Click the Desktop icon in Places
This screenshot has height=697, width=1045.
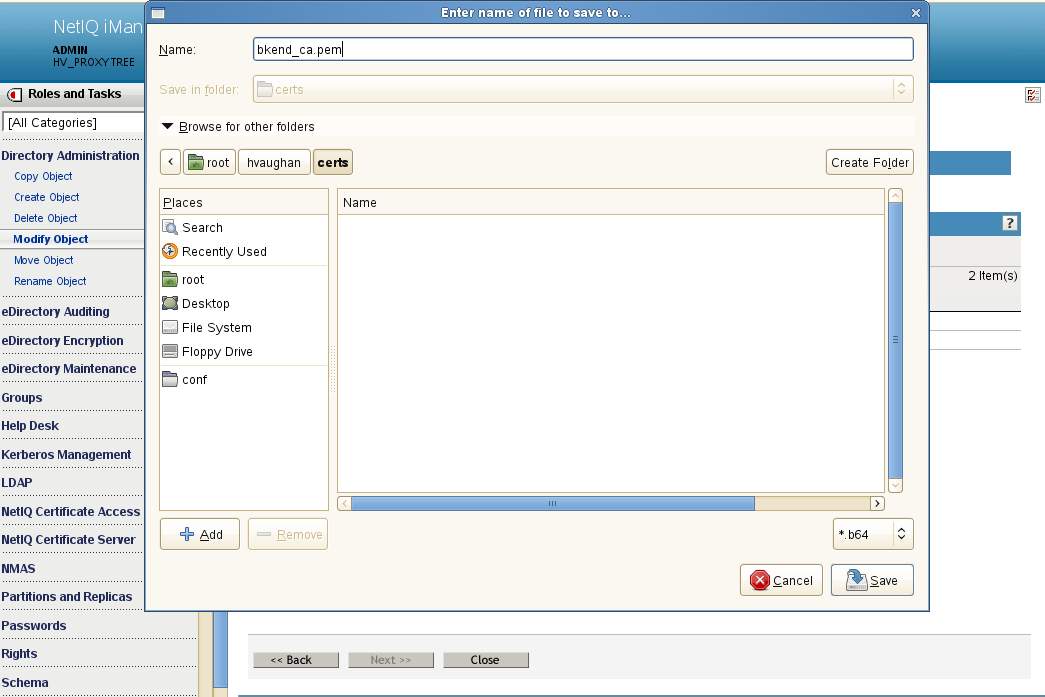[x=170, y=303]
